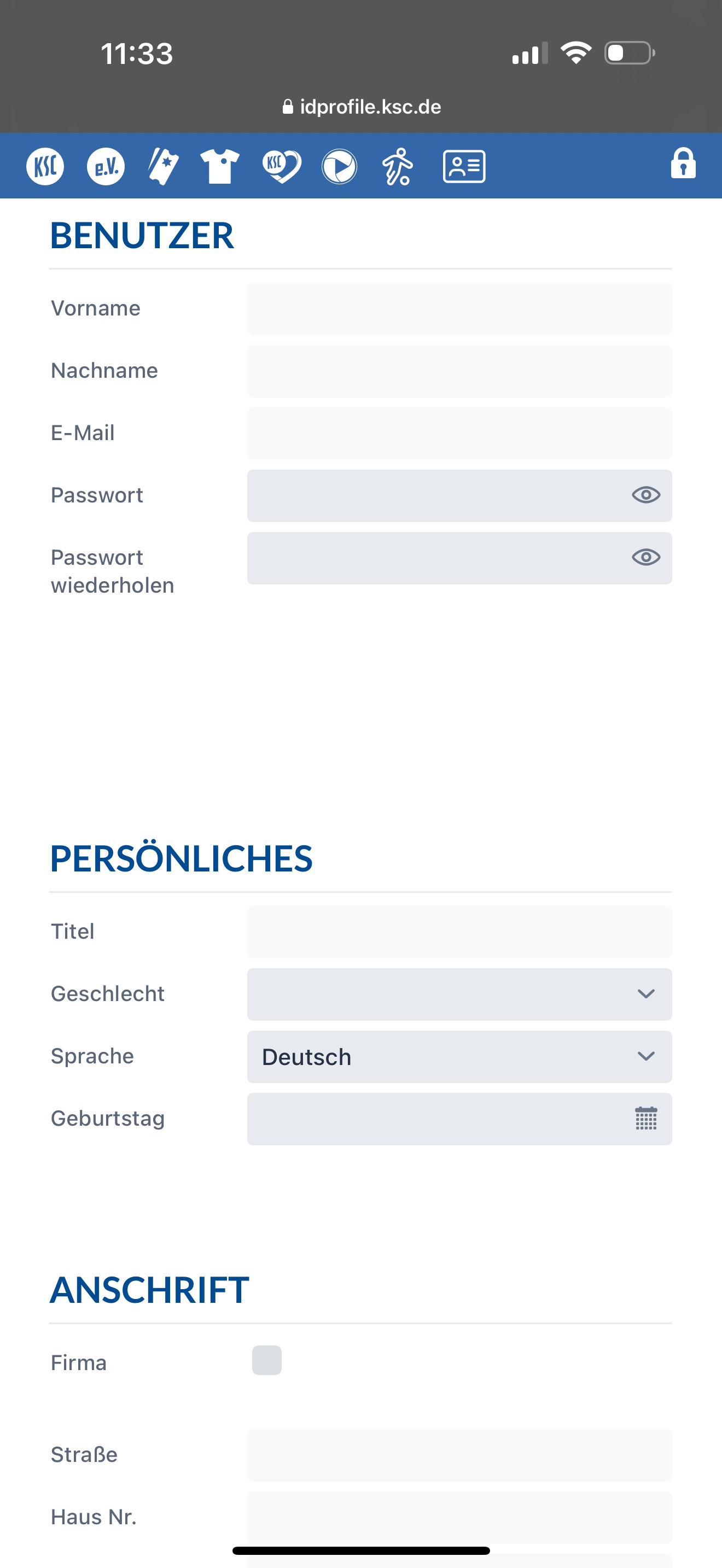The height and width of the screenshot is (1568, 722).
Task: Open the KSC club logo icon
Action: coord(45,166)
